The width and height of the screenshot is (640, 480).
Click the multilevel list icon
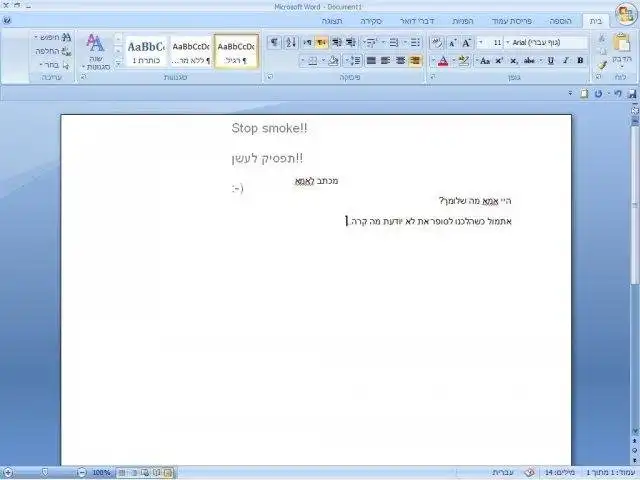(x=371, y=42)
